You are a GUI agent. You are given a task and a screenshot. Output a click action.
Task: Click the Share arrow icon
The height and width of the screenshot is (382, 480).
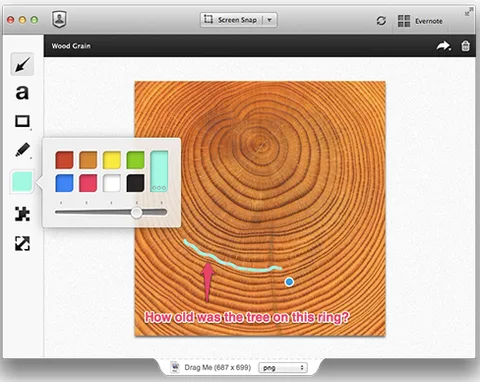pyautogui.click(x=444, y=46)
